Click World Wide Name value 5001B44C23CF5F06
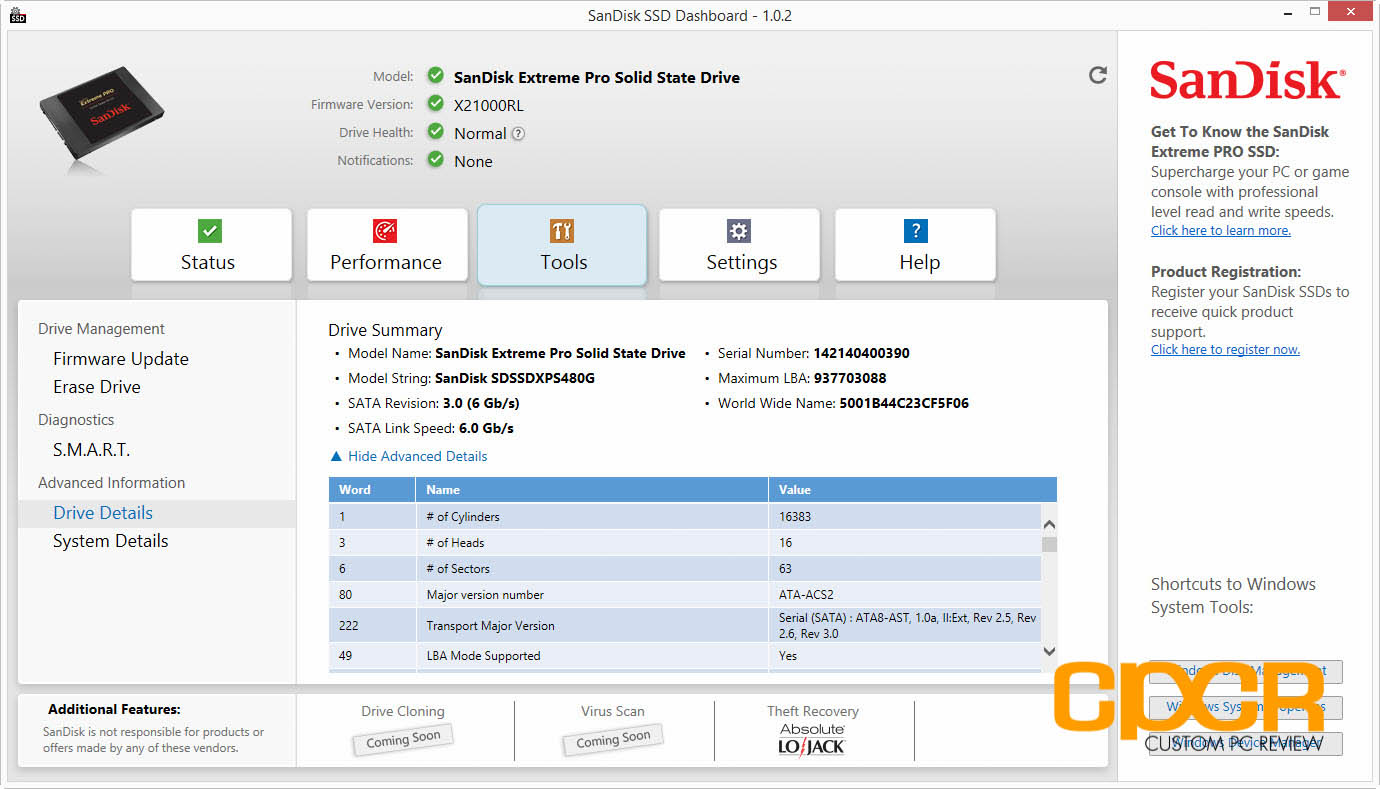Image resolution: width=1380 pixels, height=789 pixels. tap(904, 403)
